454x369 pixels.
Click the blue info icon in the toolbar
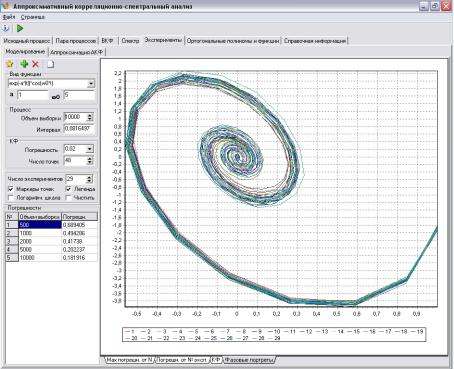coord(6,28)
